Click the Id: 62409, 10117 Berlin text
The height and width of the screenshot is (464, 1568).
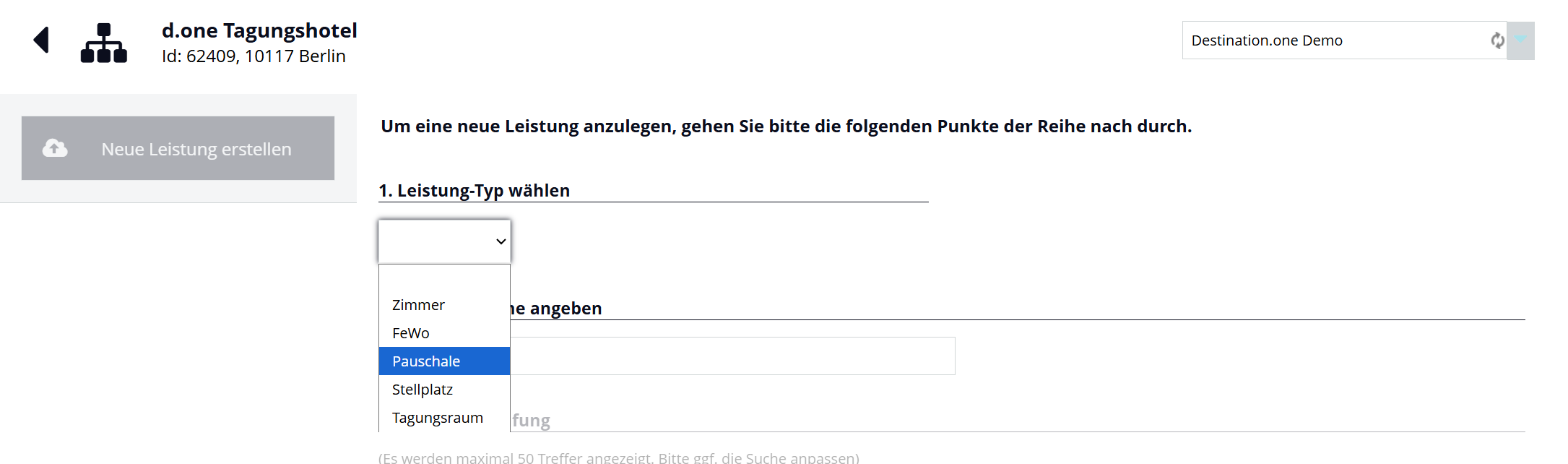tap(254, 56)
